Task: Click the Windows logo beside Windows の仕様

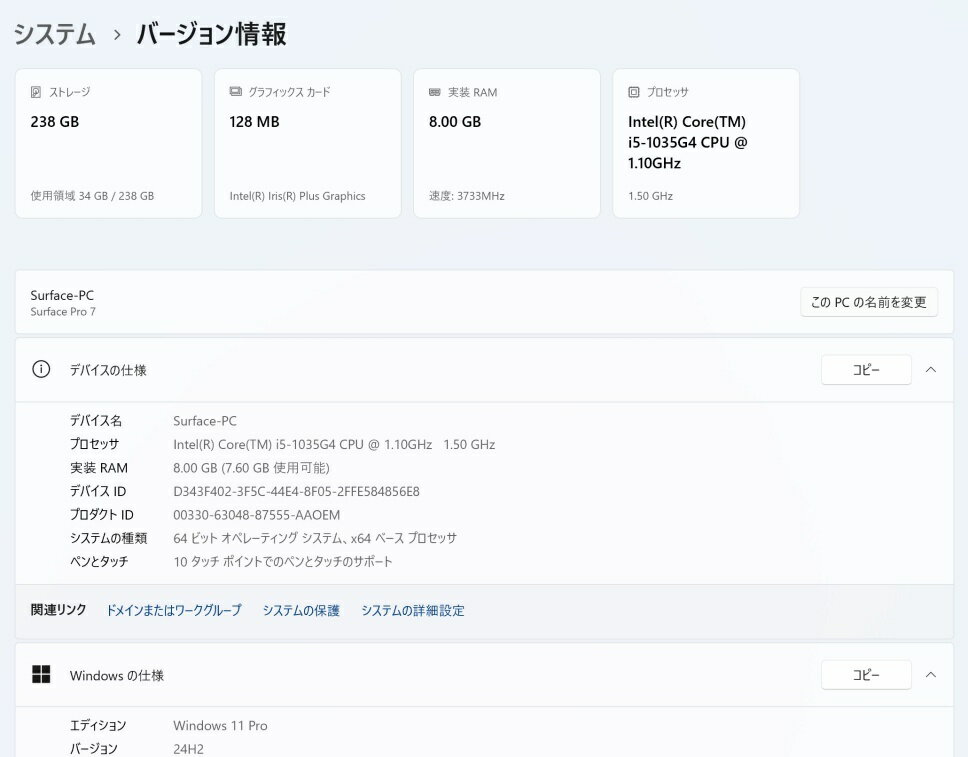Action: [x=41, y=675]
